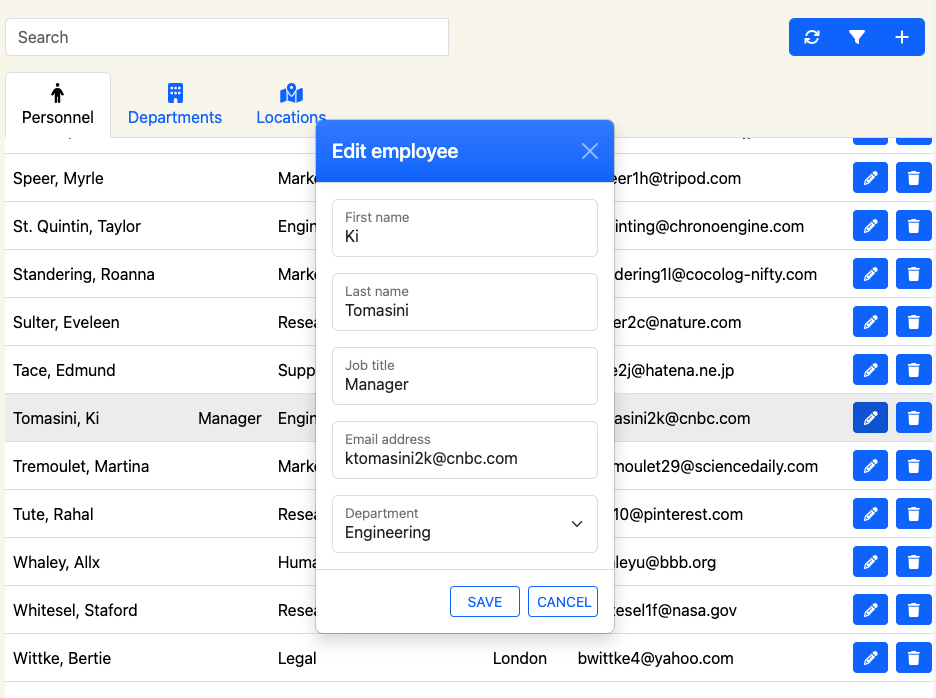Click pencil icon for Wittke, Bertie

point(870,658)
